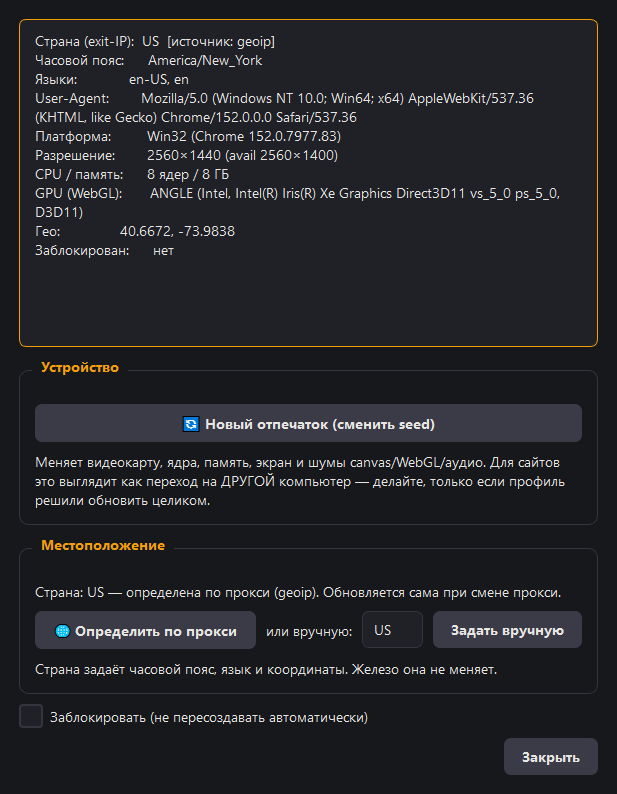Viewport: 617px width, 794px height.
Task: Focus the manual country code field showing US
Action: 392,630
